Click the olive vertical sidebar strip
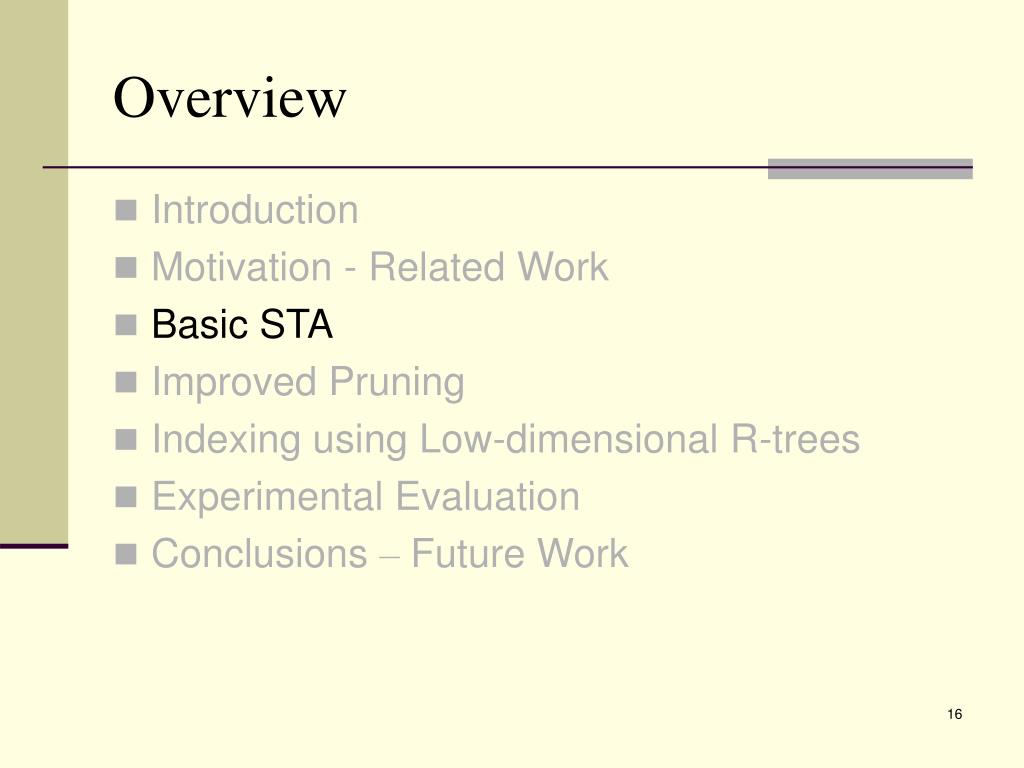This screenshot has height=768, width=1024. pyautogui.click(x=34, y=271)
